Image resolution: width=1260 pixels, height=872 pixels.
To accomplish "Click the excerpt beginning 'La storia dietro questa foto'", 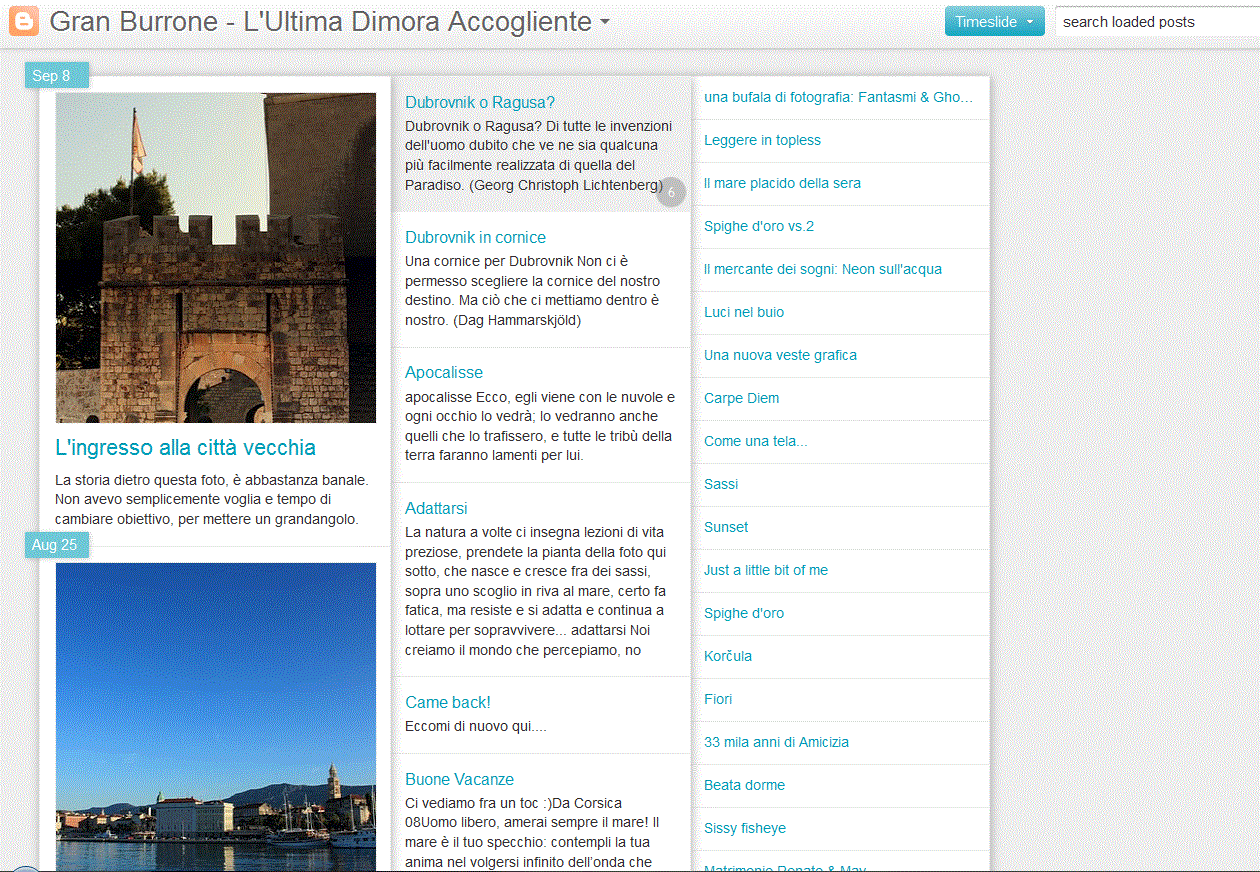I will pos(212,500).
